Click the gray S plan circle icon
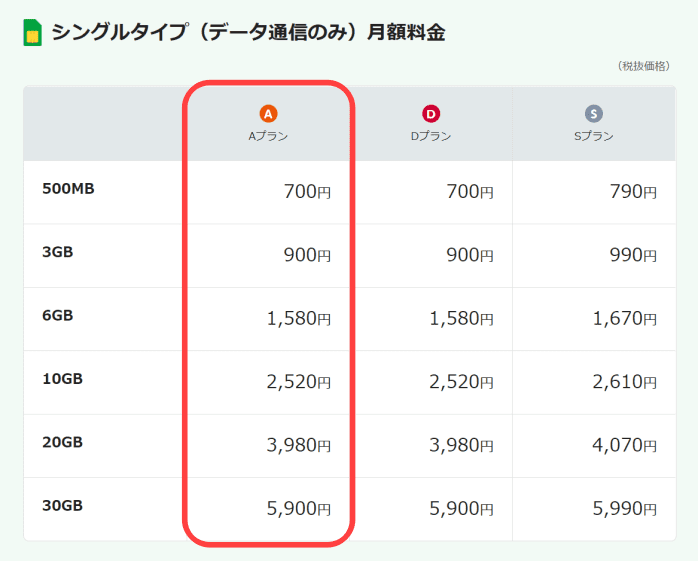 coord(594,114)
